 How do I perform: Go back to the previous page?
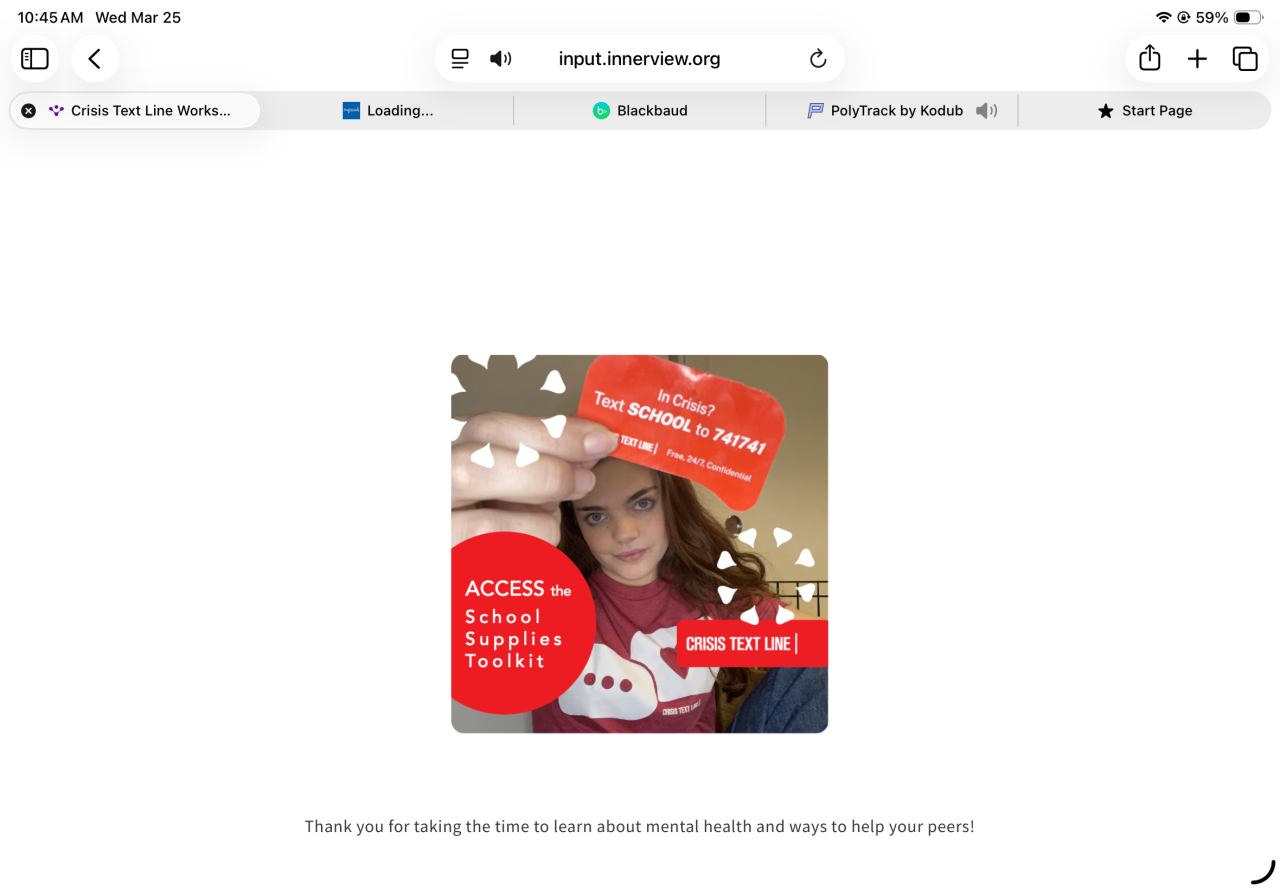tap(95, 59)
